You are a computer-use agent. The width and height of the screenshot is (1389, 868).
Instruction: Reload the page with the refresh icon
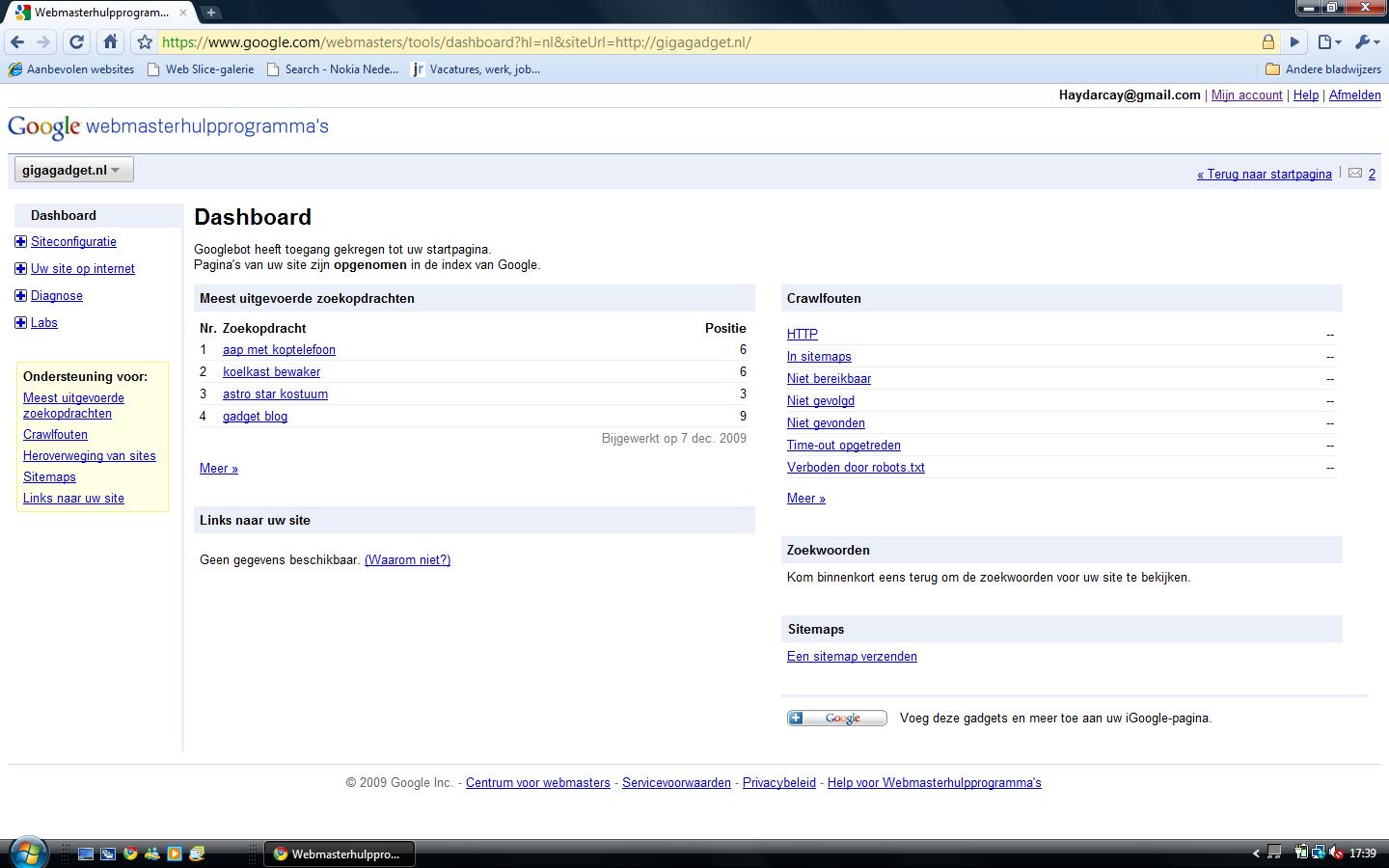[77, 42]
